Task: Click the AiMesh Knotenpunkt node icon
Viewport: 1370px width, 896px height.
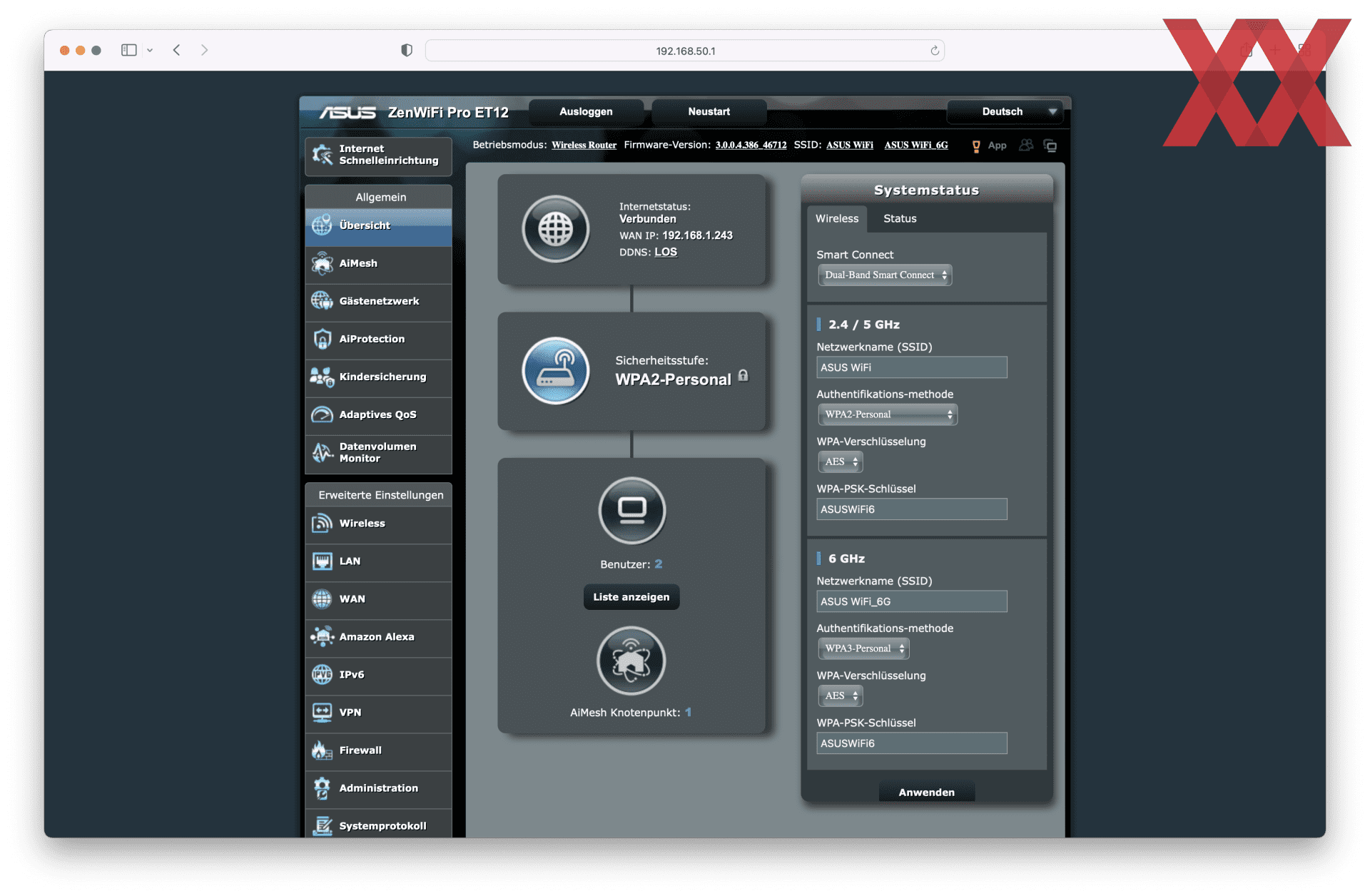Action: click(631, 661)
